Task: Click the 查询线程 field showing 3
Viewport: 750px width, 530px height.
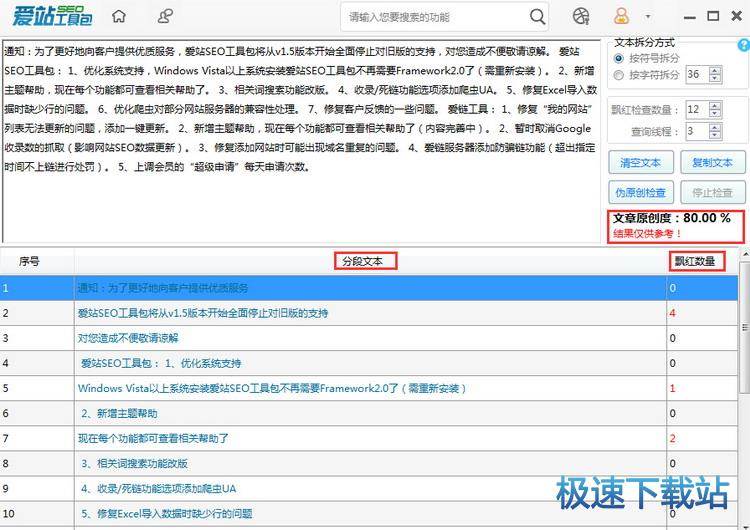Action: 697,131
